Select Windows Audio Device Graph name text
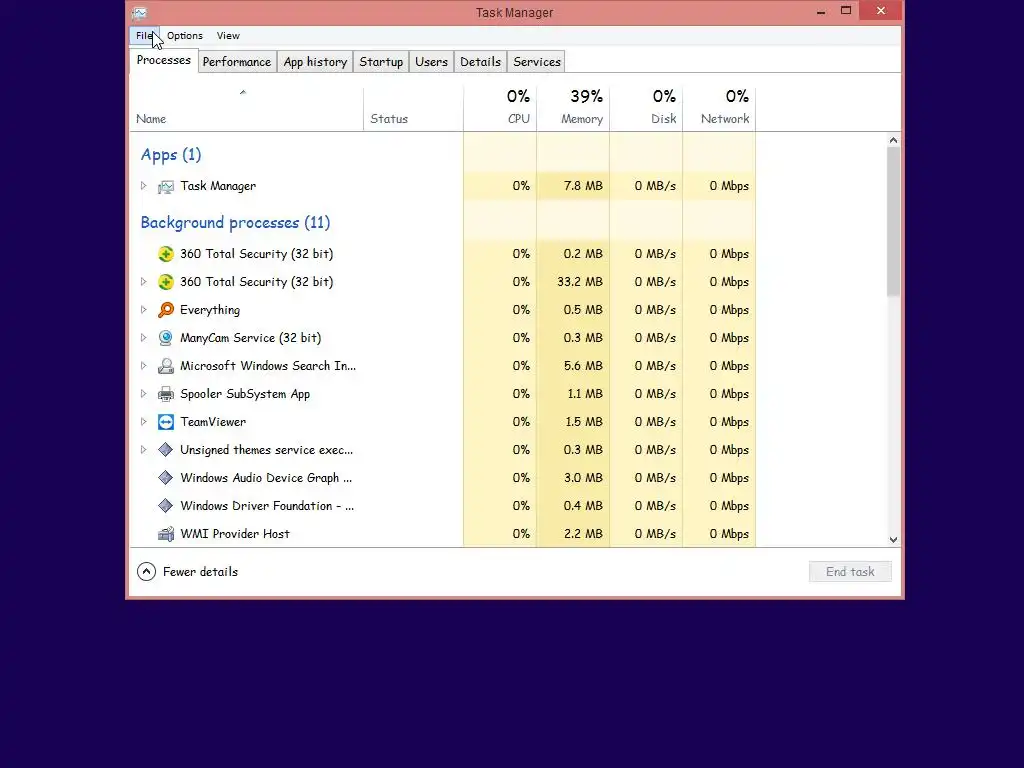Image resolution: width=1024 pixels, height=768 pixels. tap(266, 478)
